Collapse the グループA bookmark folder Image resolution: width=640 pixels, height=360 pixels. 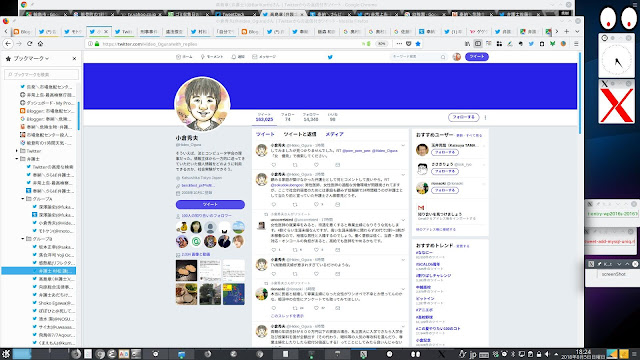tap(23, 199)
